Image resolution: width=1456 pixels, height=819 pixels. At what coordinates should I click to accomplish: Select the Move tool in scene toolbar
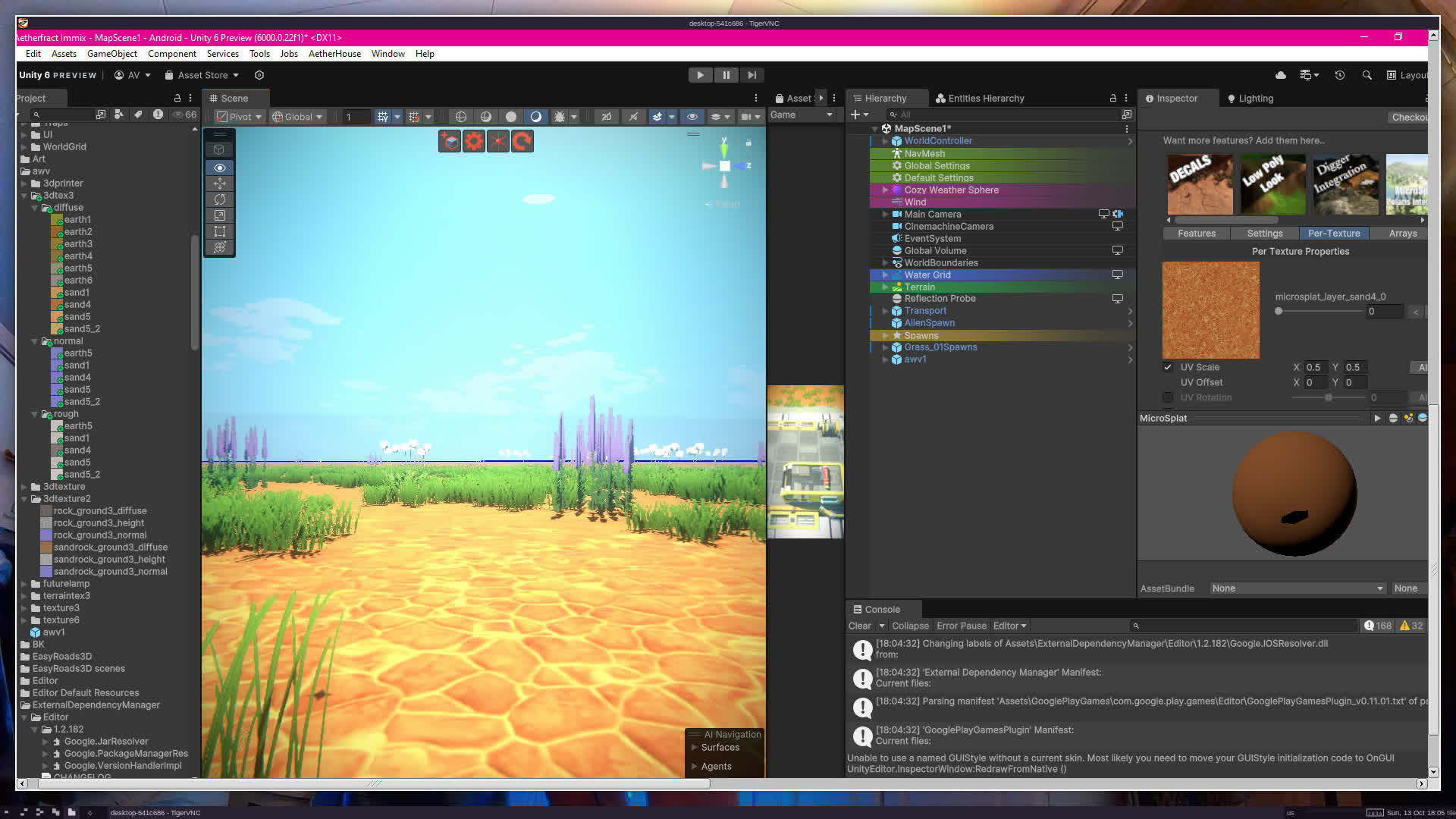point(220,184)
